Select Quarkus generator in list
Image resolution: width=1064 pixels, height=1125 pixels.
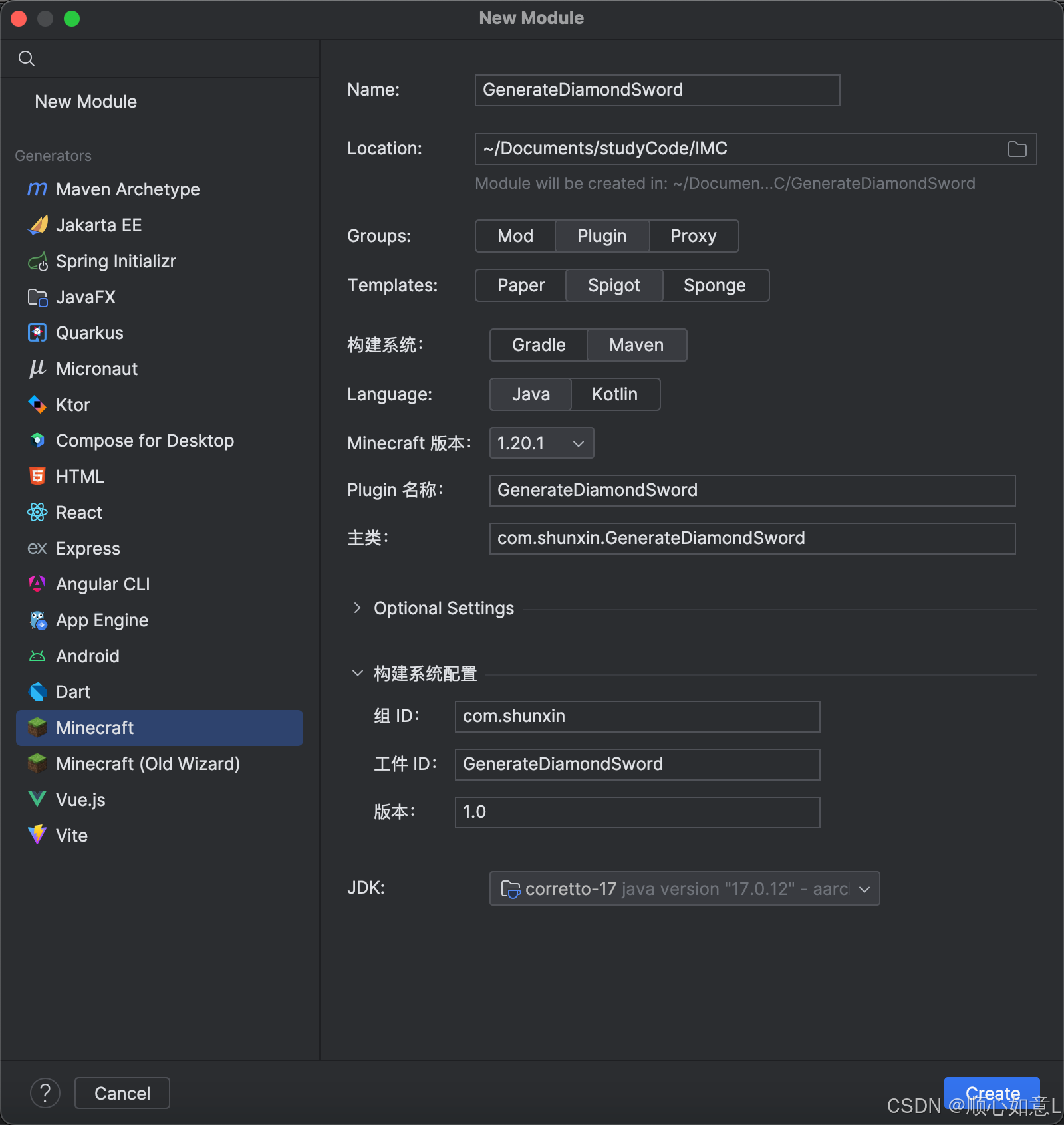tap(160, 333)
